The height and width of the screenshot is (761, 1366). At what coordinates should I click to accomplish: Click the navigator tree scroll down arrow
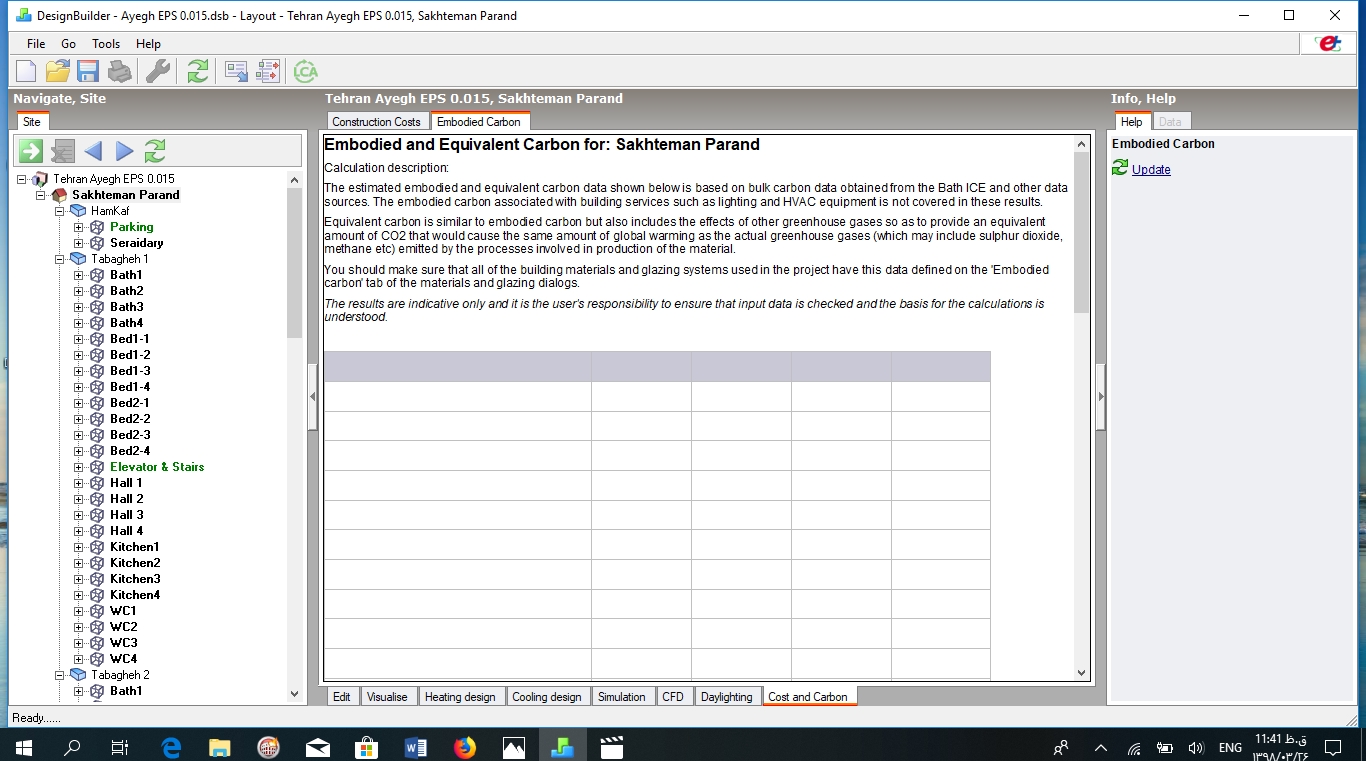click(294, 693)
